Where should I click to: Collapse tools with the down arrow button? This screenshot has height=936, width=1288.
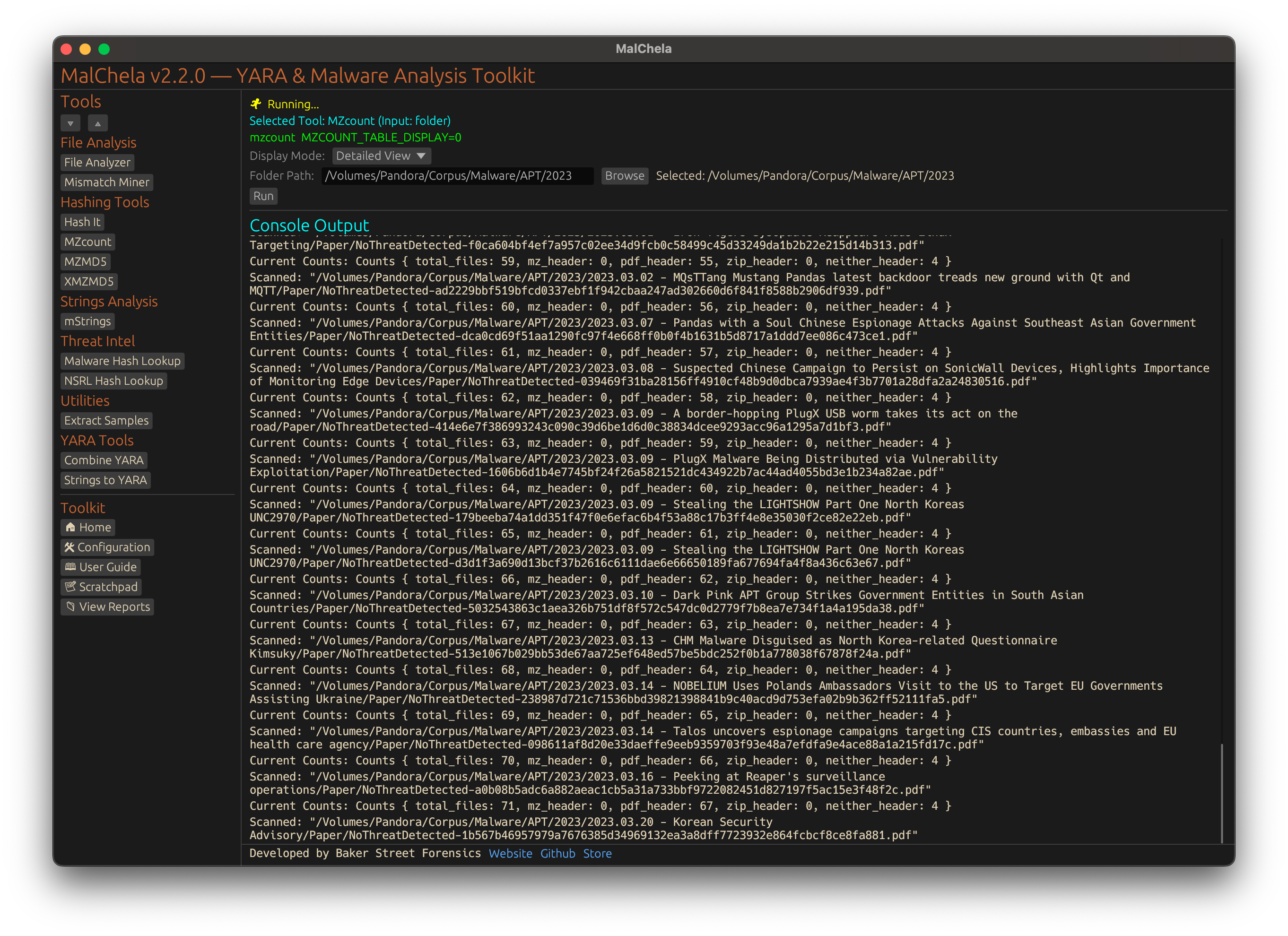pos(70,123)
